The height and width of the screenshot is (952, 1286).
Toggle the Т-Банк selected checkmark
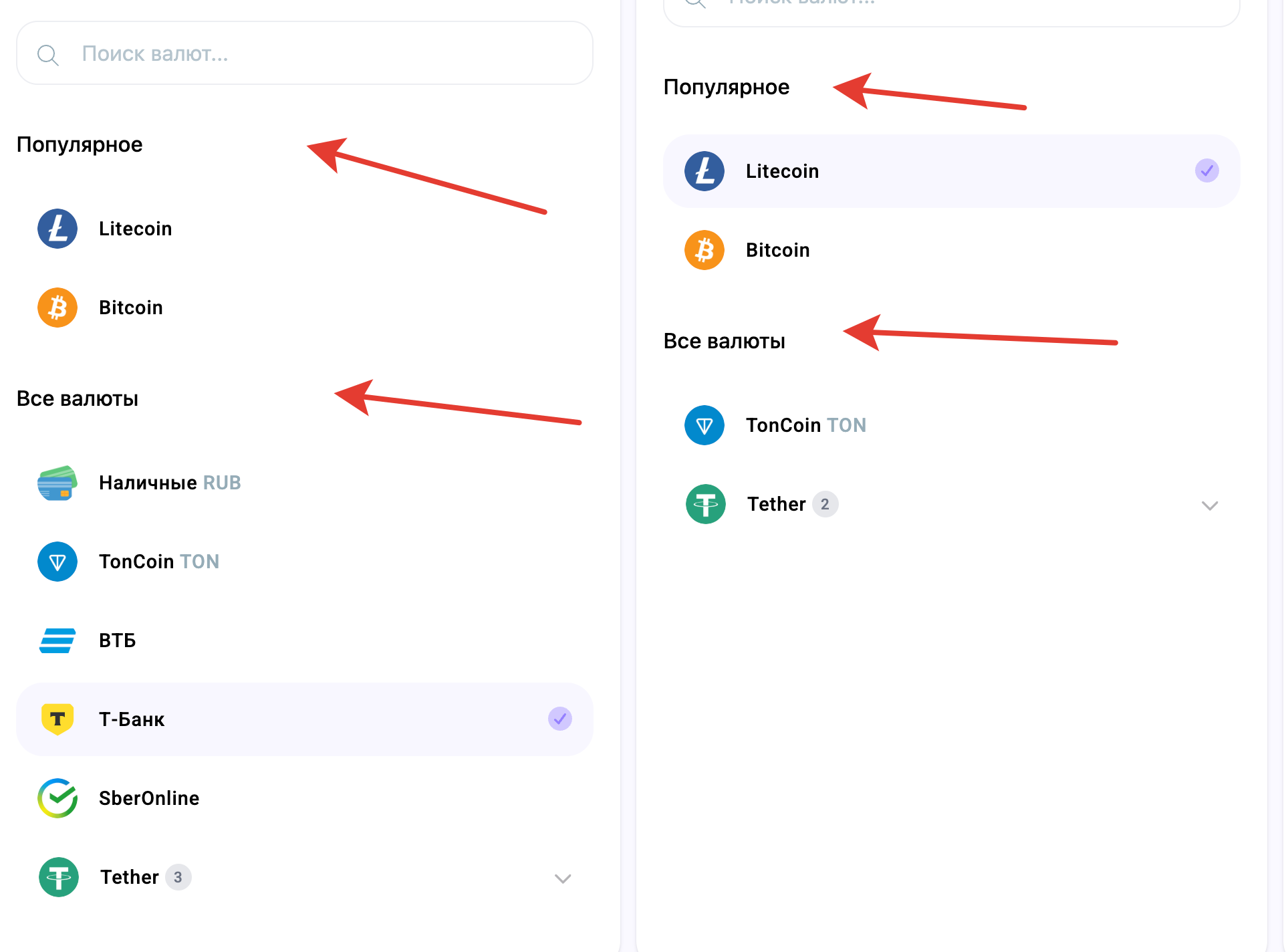[x=560, y=719]
